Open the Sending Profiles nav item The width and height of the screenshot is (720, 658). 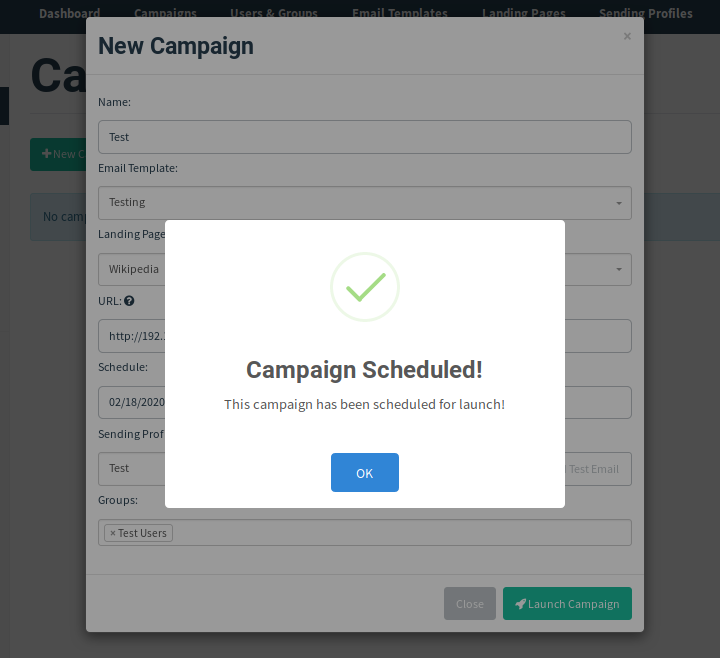click(x=645, y=14)
